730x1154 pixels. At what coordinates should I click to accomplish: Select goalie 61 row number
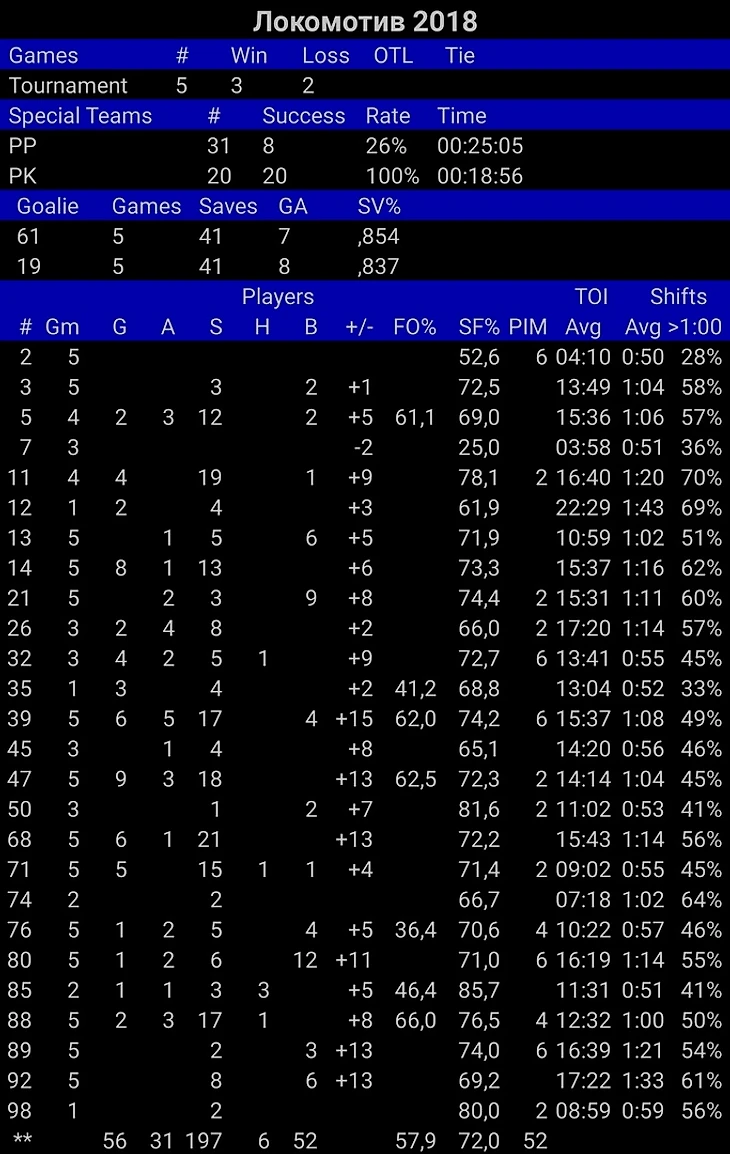(x=28, y=236)
